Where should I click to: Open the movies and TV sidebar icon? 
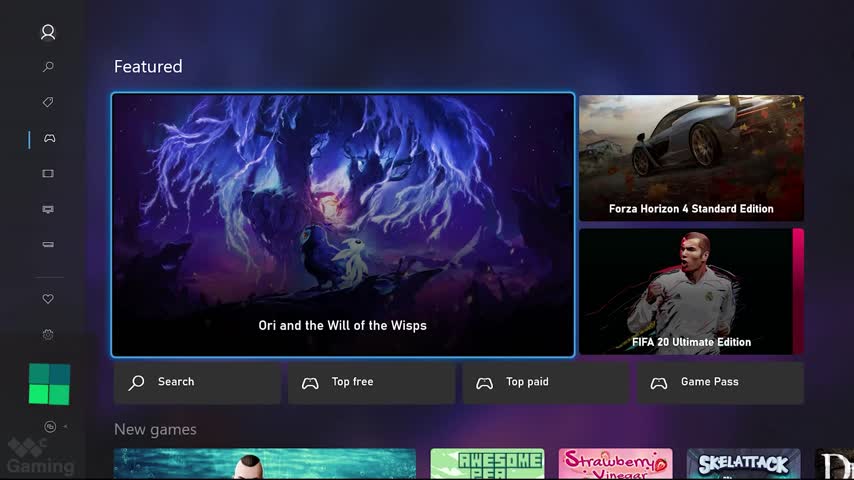[x=48, y=174]
